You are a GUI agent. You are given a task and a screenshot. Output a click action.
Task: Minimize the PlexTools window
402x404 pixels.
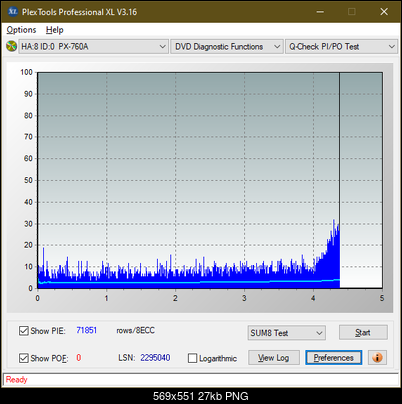pos(320,12)
